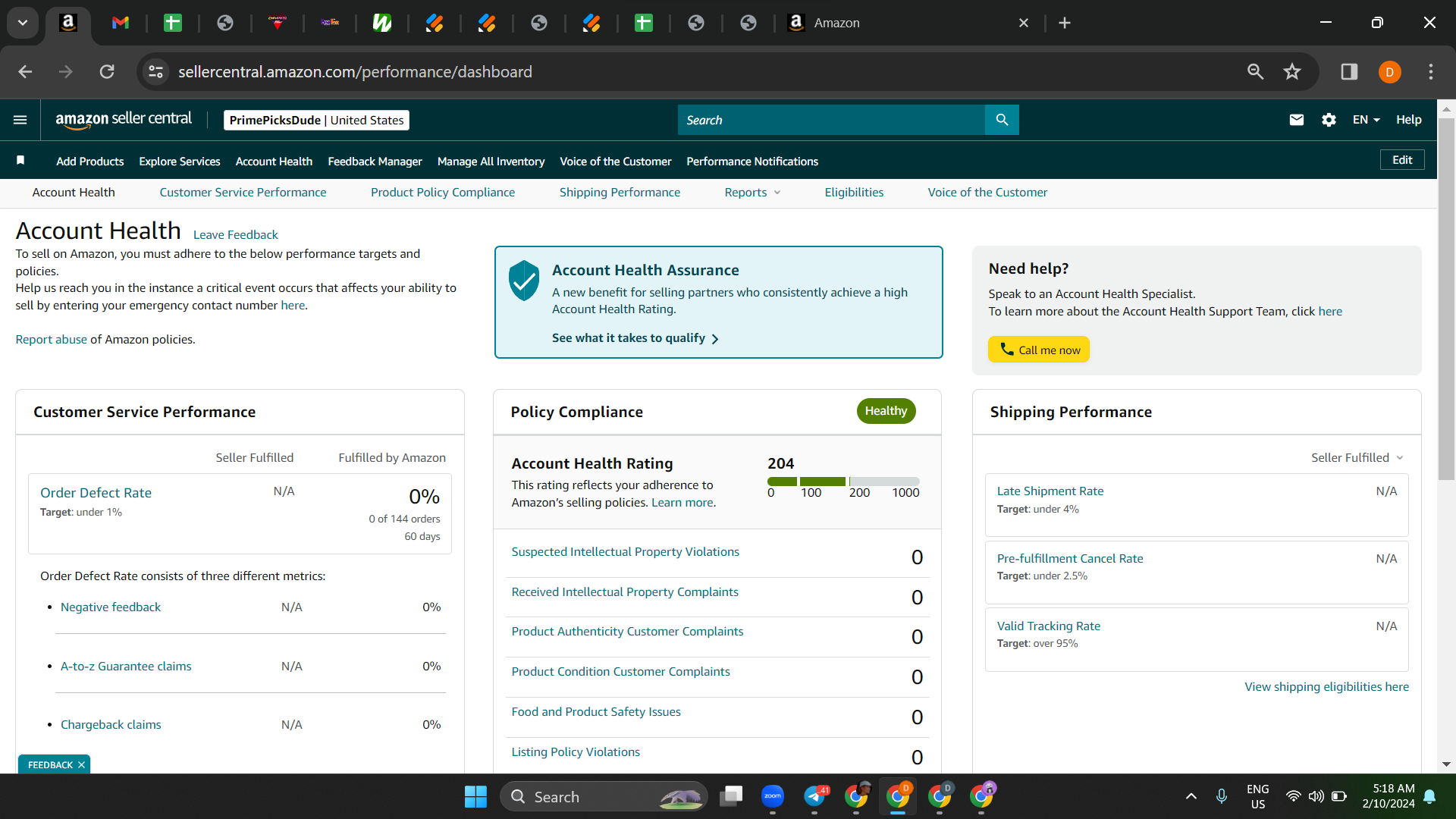Viewport: 1456px width, 819px height.
Task: Open the PrimePicksDude United States account switcher
Action: (x=316, y=120)
